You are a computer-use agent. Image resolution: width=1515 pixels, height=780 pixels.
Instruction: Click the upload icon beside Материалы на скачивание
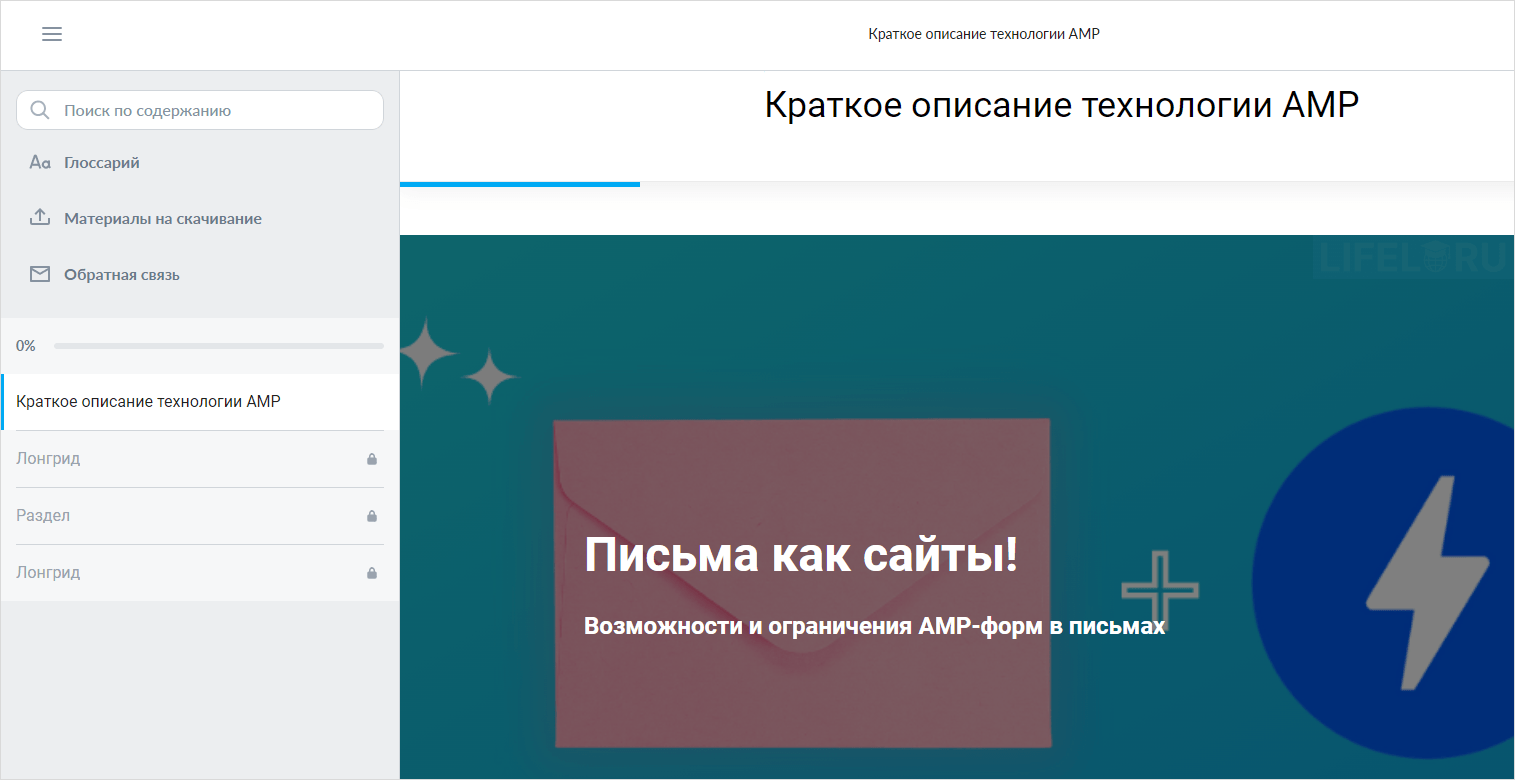point(39,217)
